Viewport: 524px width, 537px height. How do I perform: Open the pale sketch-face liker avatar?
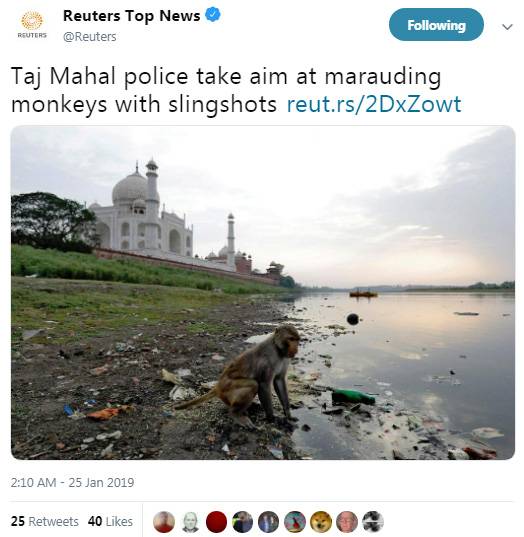pyautogui.click(x=190, y=522)
